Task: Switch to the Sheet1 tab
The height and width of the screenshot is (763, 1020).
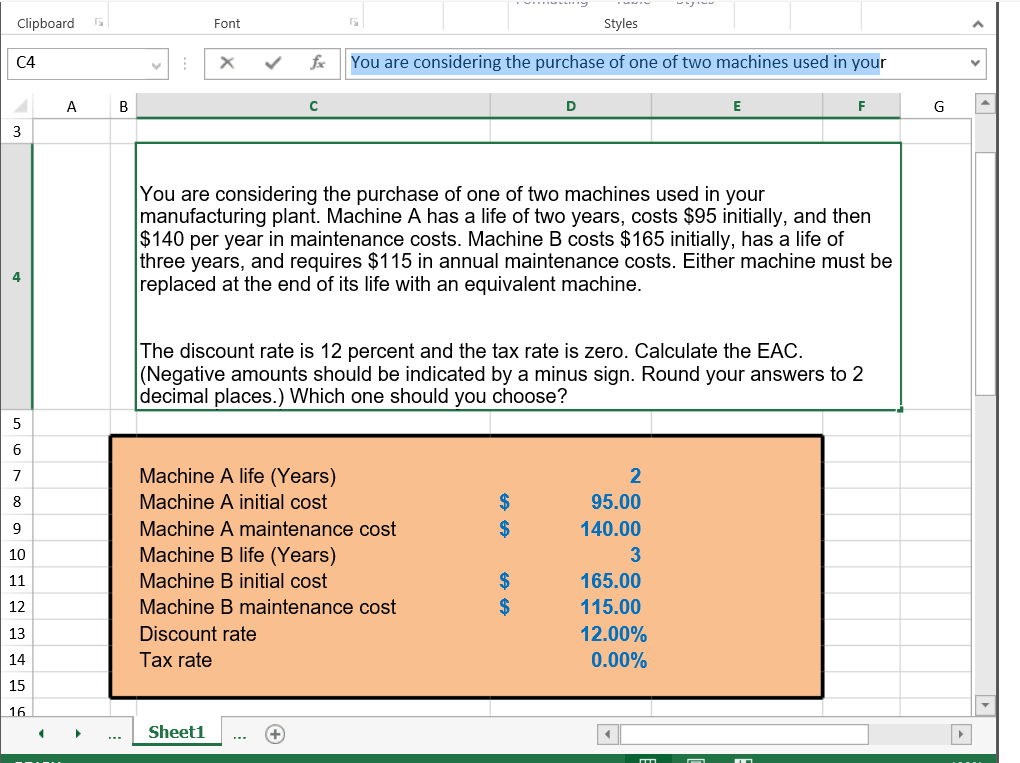Action: 176,732
